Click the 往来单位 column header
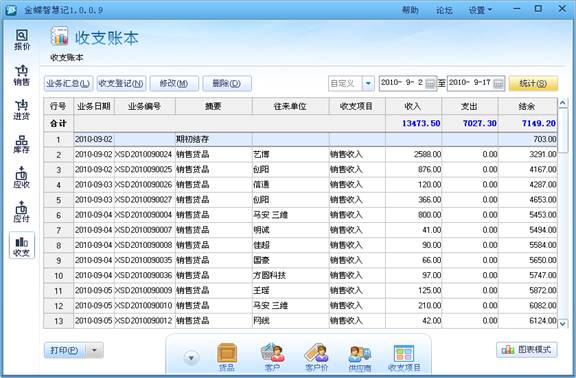576x378 pixels. pos(290,107)
